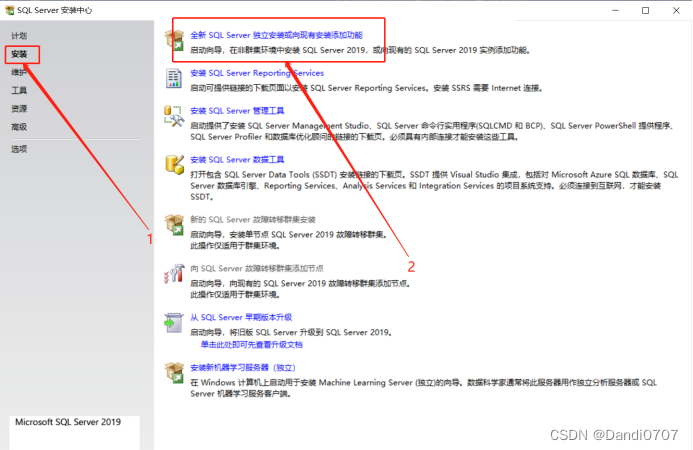This screenshot has width=693, height=450.
Task: Go to 维护 in the sidebar
Action: (x=19, y=72)
